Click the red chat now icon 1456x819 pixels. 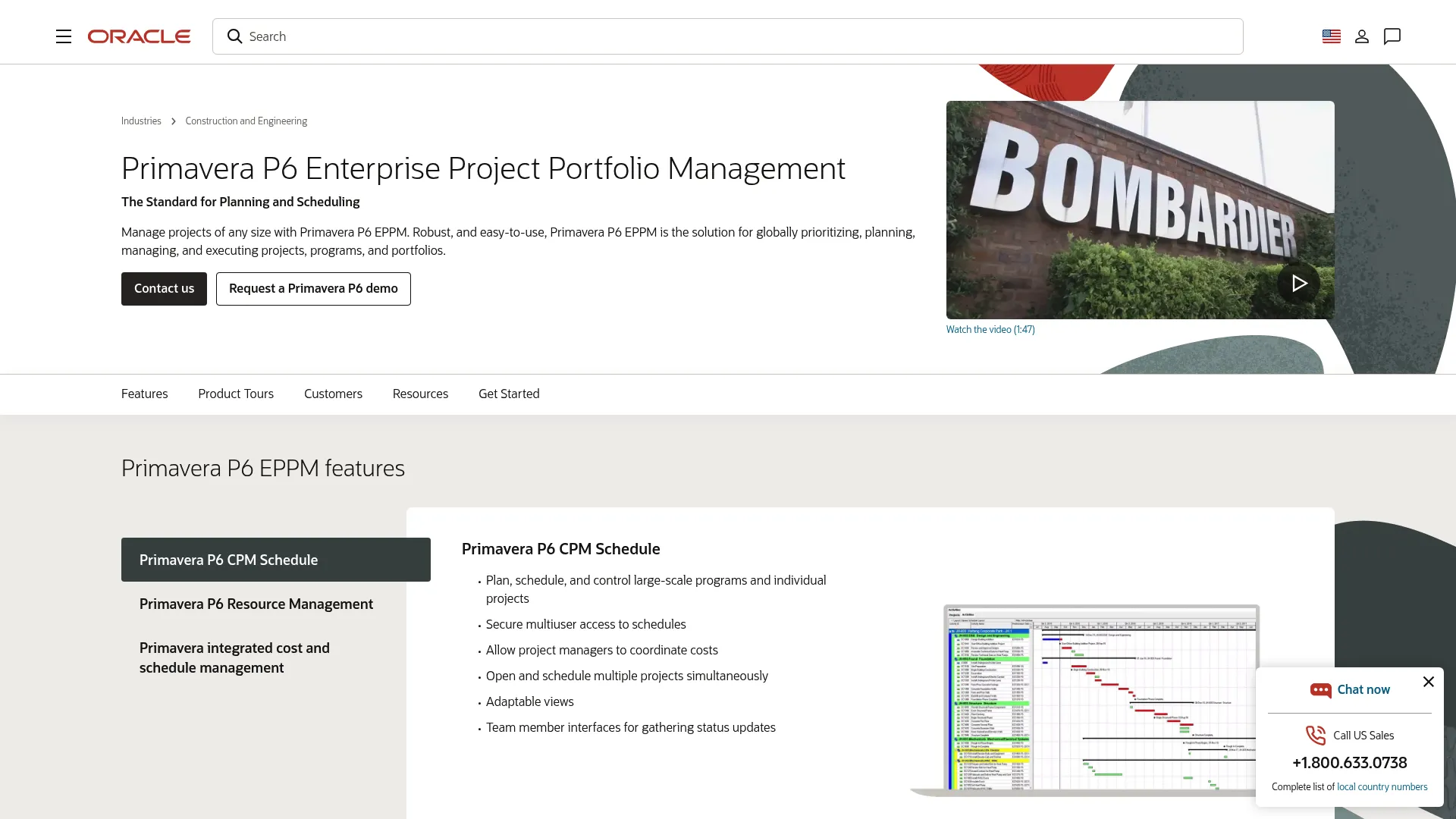[1321, 690]
